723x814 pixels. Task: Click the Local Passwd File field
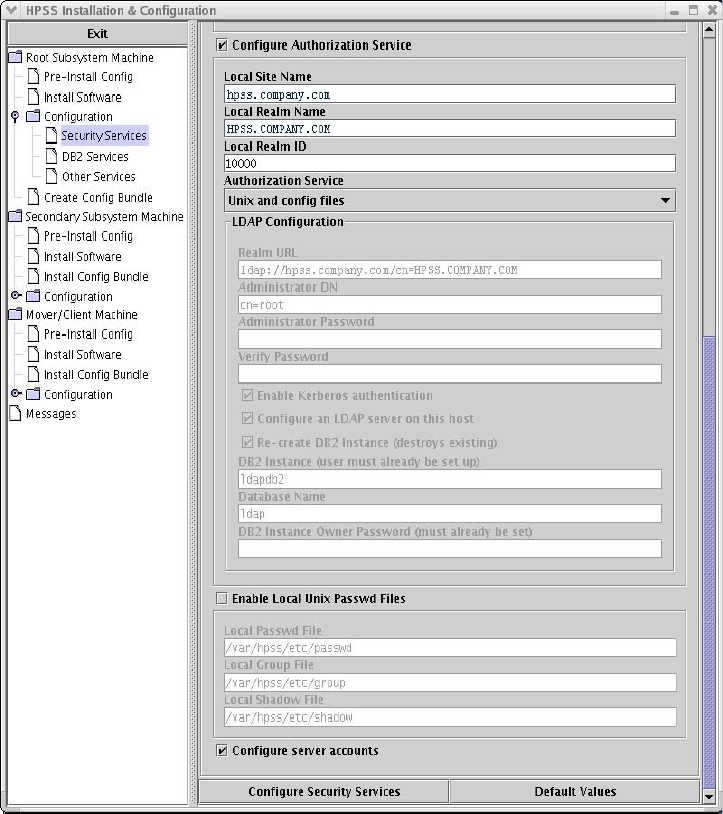(x=450, y=647)
